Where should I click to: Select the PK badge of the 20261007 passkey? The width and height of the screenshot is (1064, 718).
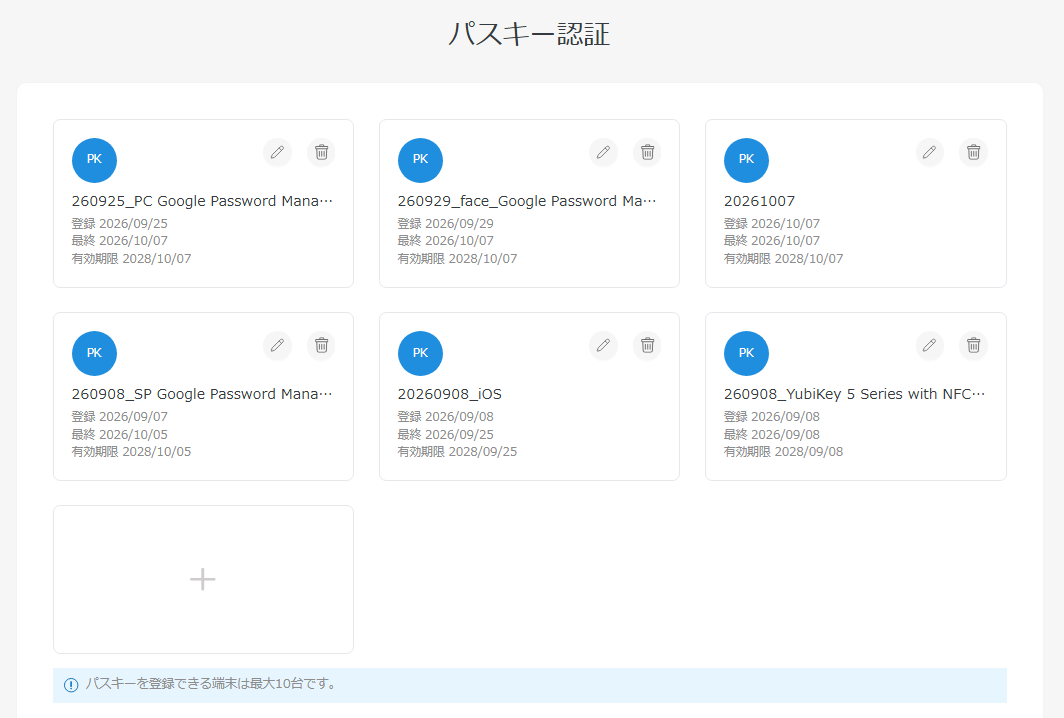click(x=746, y=160)
